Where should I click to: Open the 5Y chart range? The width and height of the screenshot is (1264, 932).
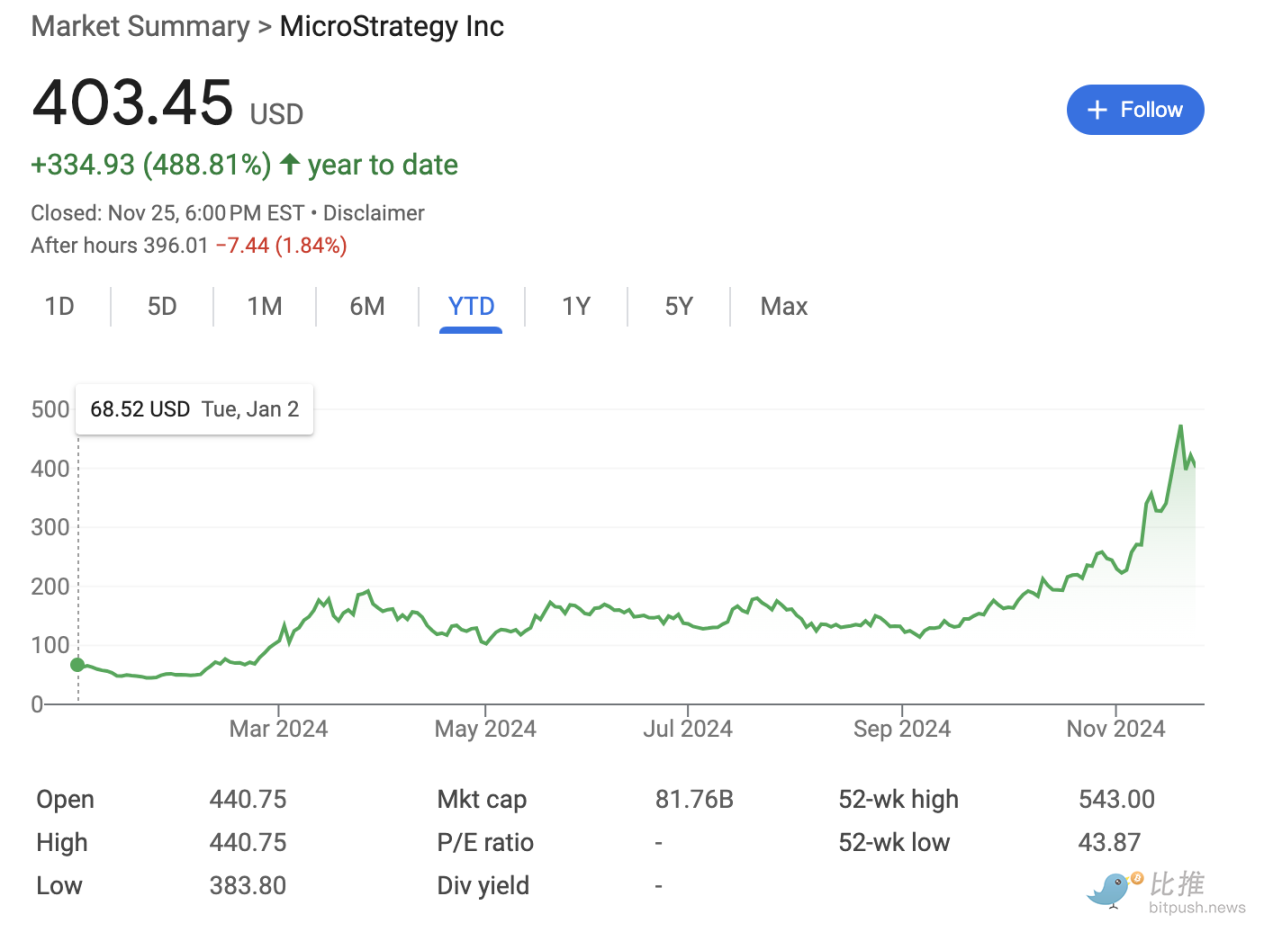(678, 306)
